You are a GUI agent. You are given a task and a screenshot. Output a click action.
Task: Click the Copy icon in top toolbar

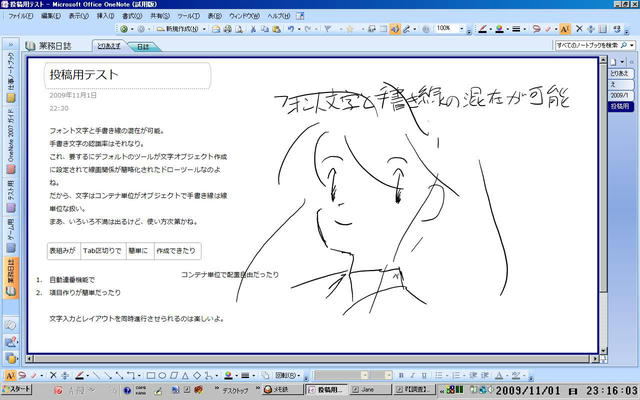[265, 29]
